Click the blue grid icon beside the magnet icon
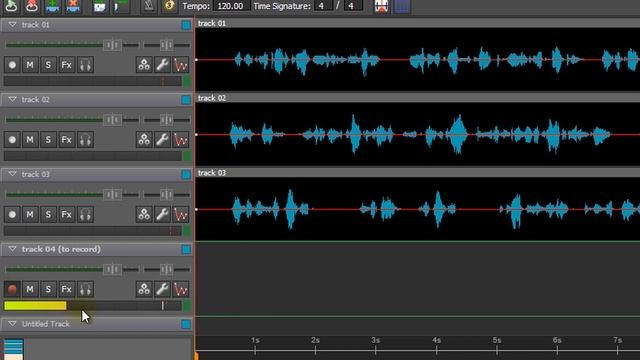This screenshot has height=360, width=640. pyautogui.click(x=402, y=6)
